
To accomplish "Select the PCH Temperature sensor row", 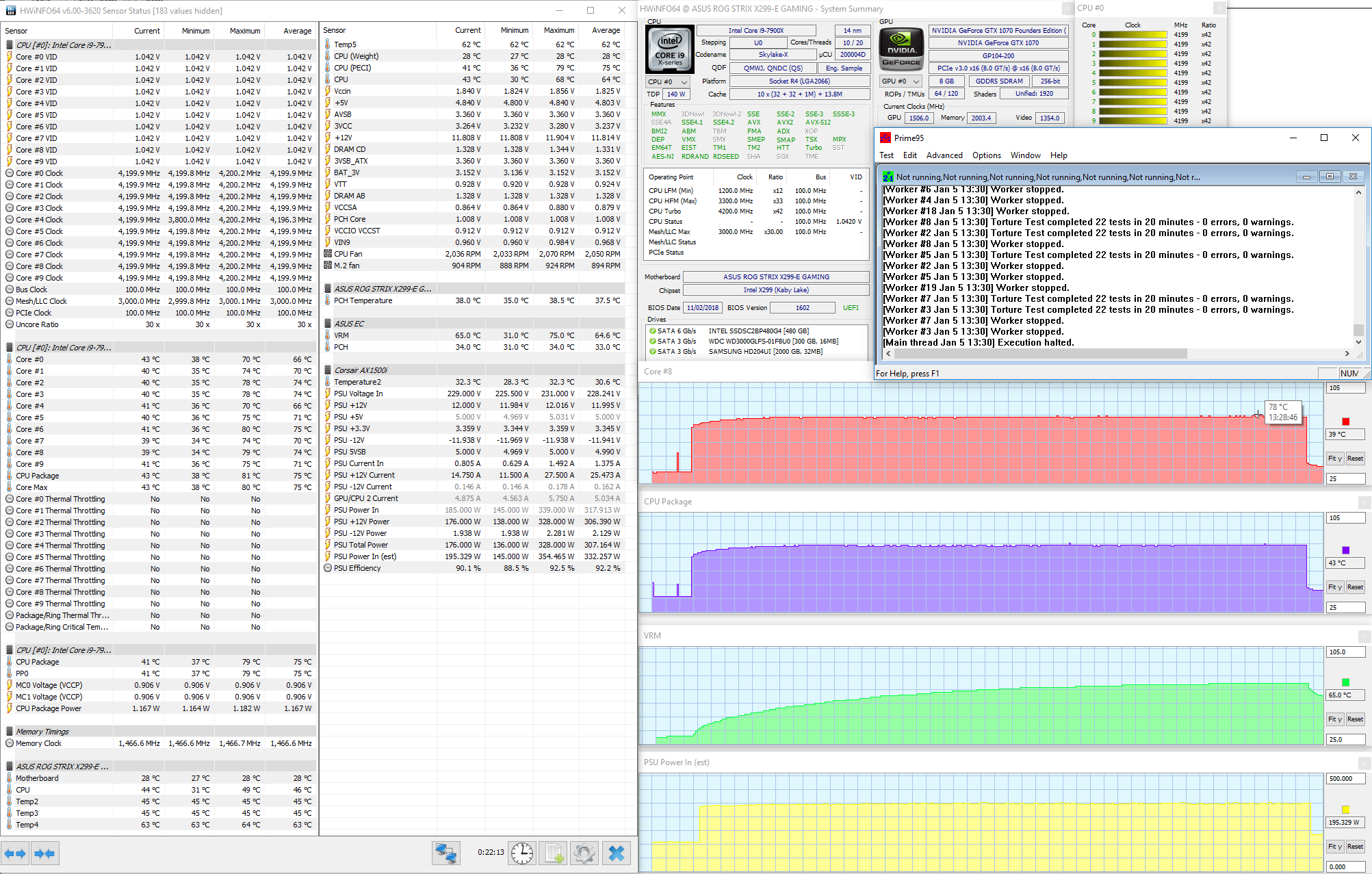I will (474, 300).
